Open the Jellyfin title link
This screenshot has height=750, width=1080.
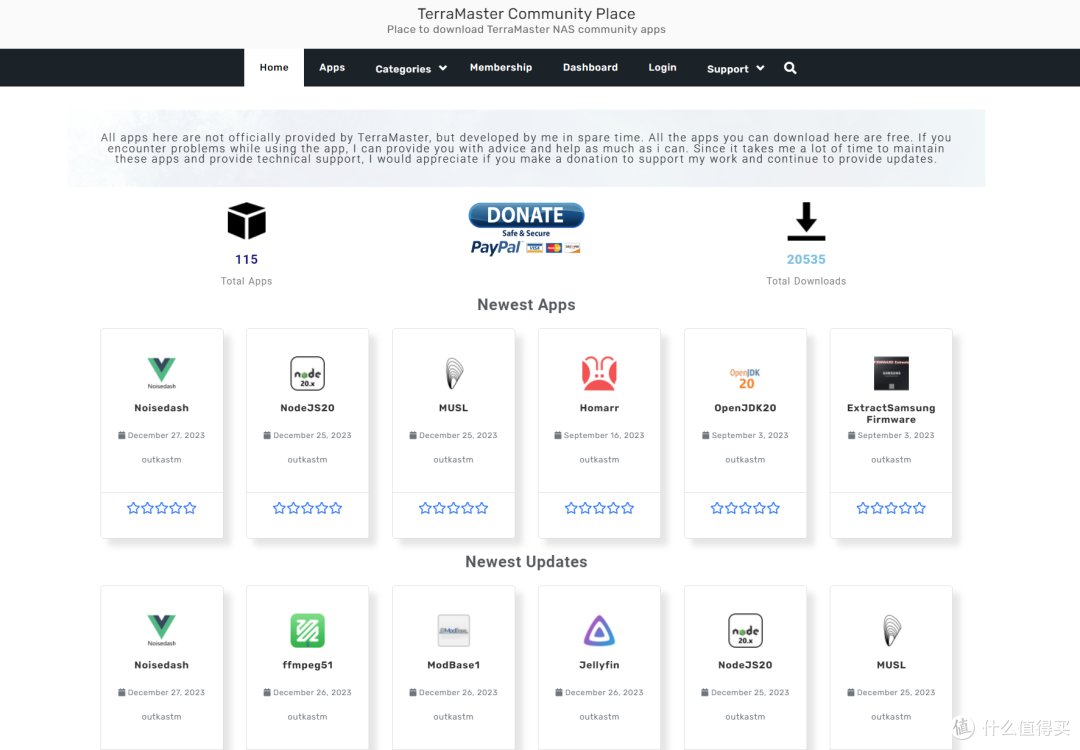pyautogui.click(x=599, y=665)
